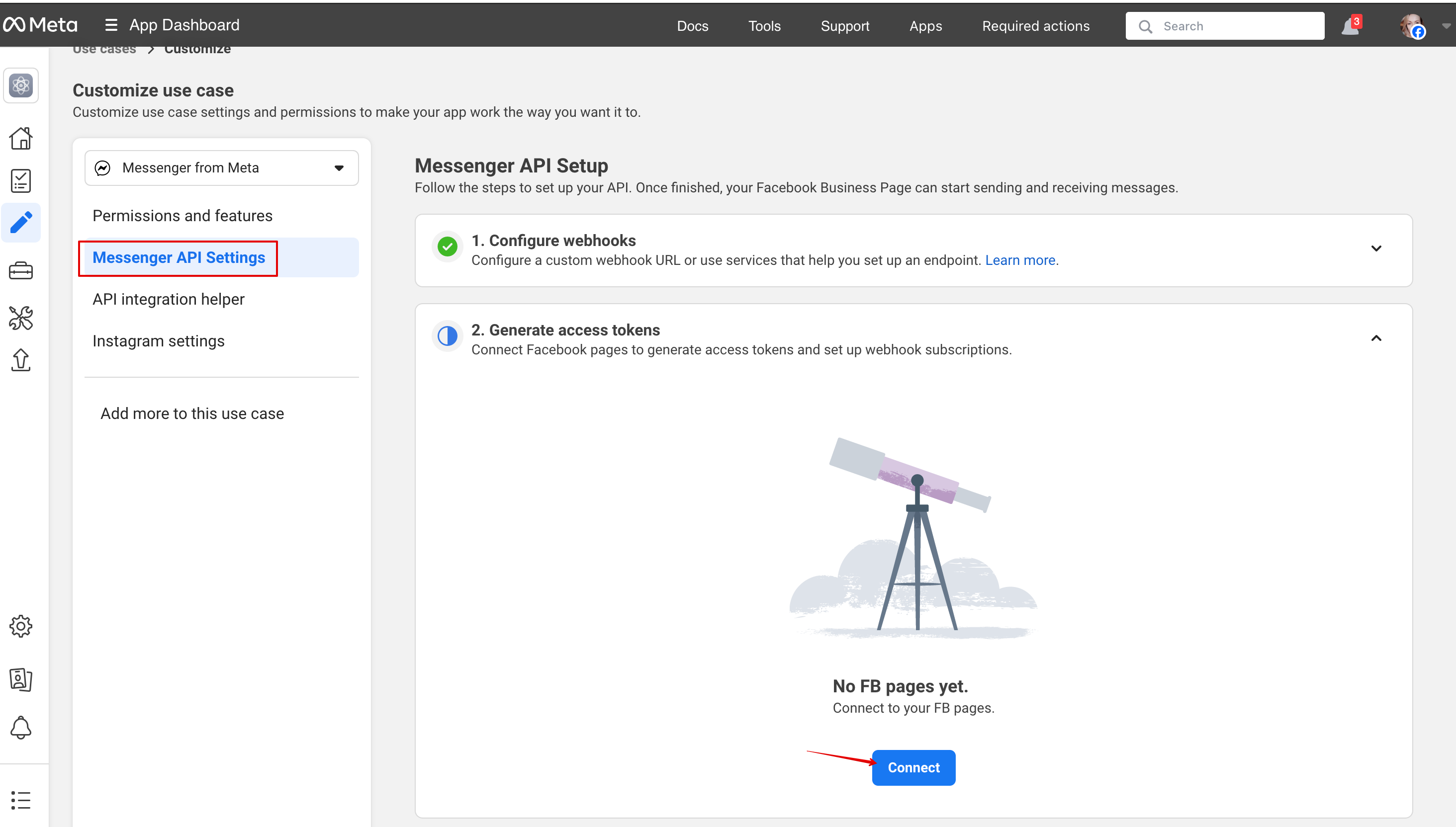Click the wrench tools sidebar icon

click(x=21, y=318)
